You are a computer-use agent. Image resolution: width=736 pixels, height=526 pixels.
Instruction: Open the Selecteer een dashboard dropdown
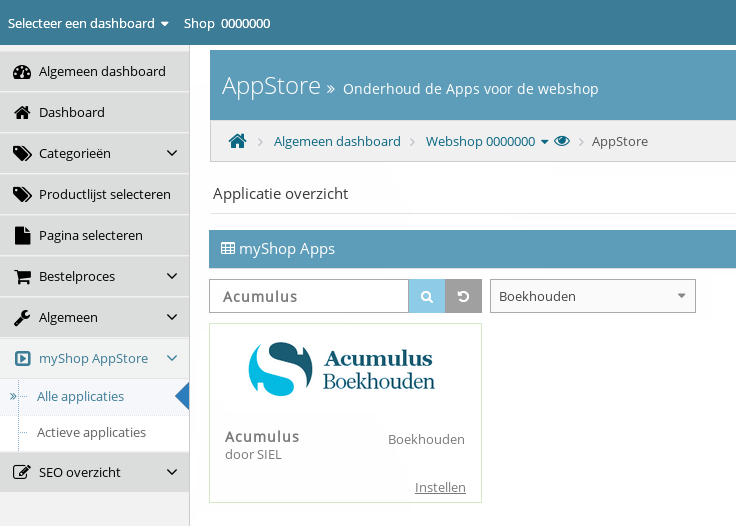(88, 23)
